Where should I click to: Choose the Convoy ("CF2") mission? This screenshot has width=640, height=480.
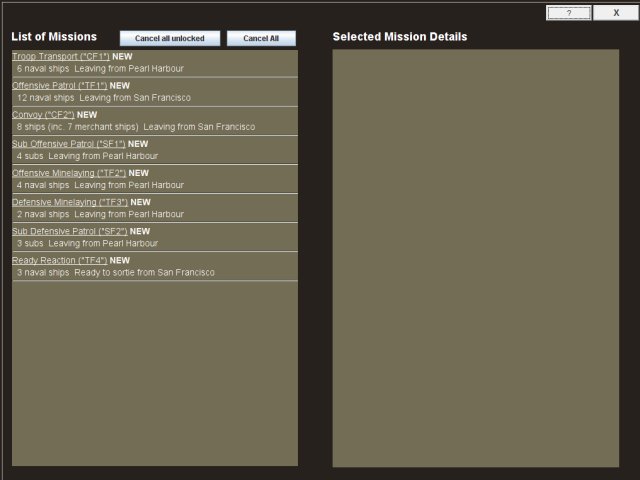[43, 115]
